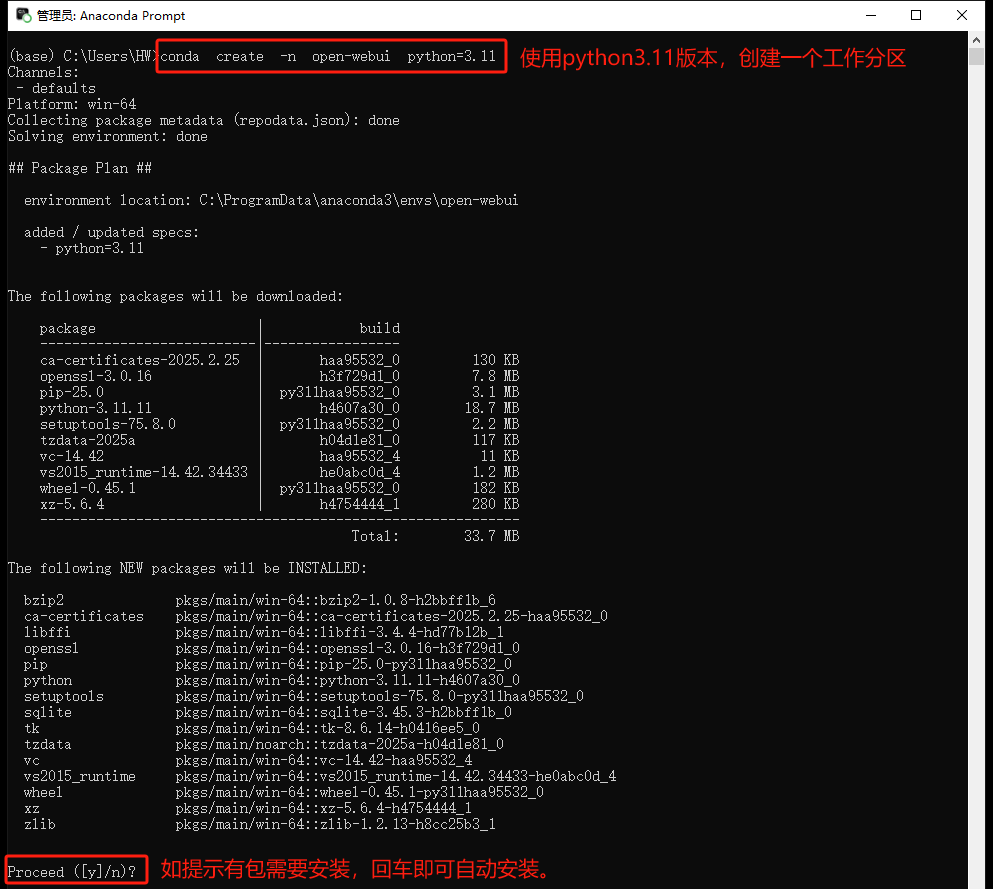Click the environment location path line
993x889 pixels.
click(271, 201)
